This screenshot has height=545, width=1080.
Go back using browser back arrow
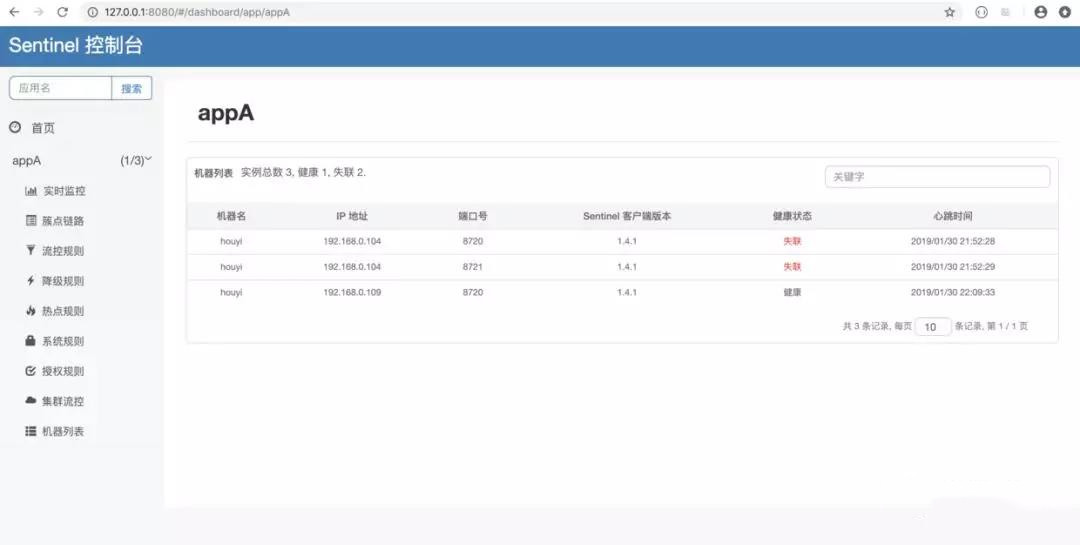(x=14, y=12)
